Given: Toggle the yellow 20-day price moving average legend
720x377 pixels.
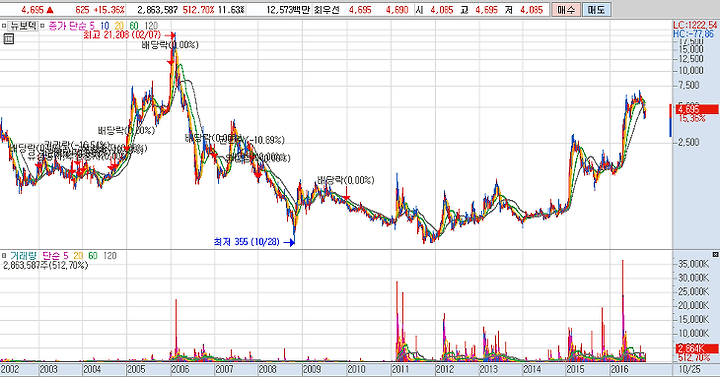Looking at the screenshot, I should tap(119, 26).
